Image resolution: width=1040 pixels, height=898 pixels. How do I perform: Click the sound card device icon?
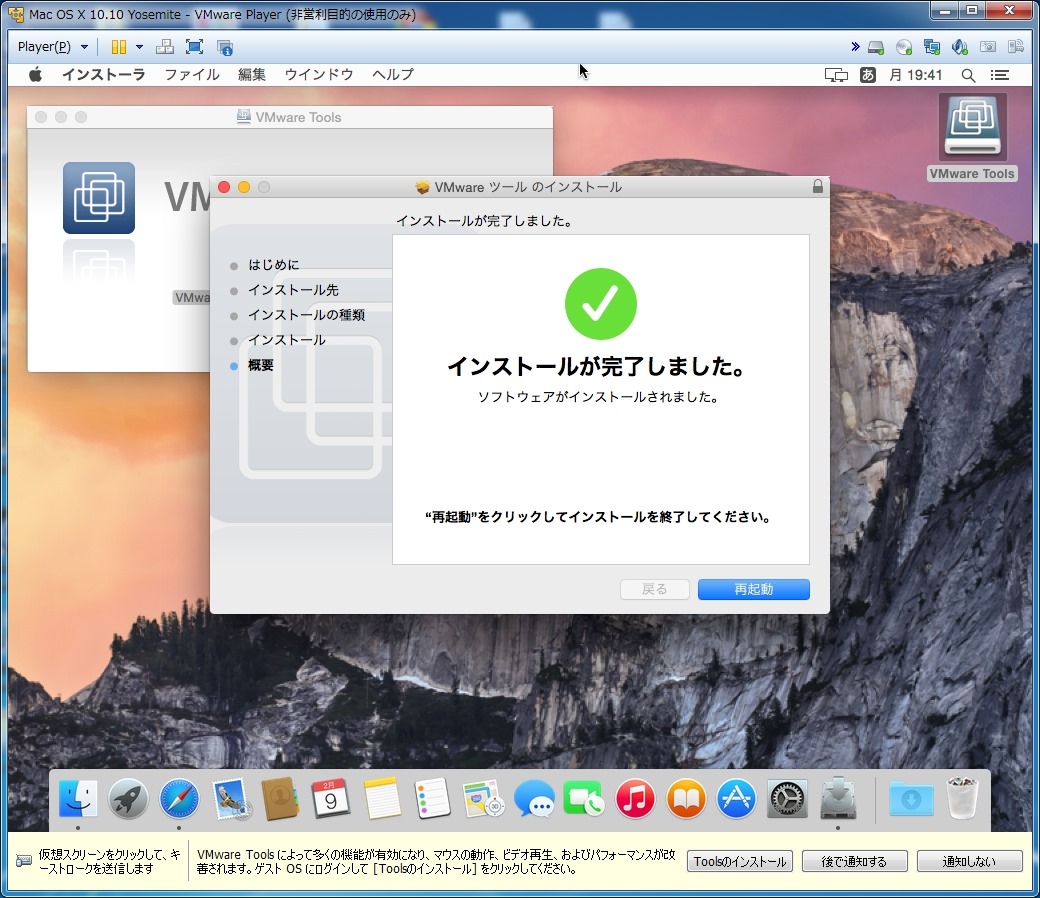click(x=960, y=47)
